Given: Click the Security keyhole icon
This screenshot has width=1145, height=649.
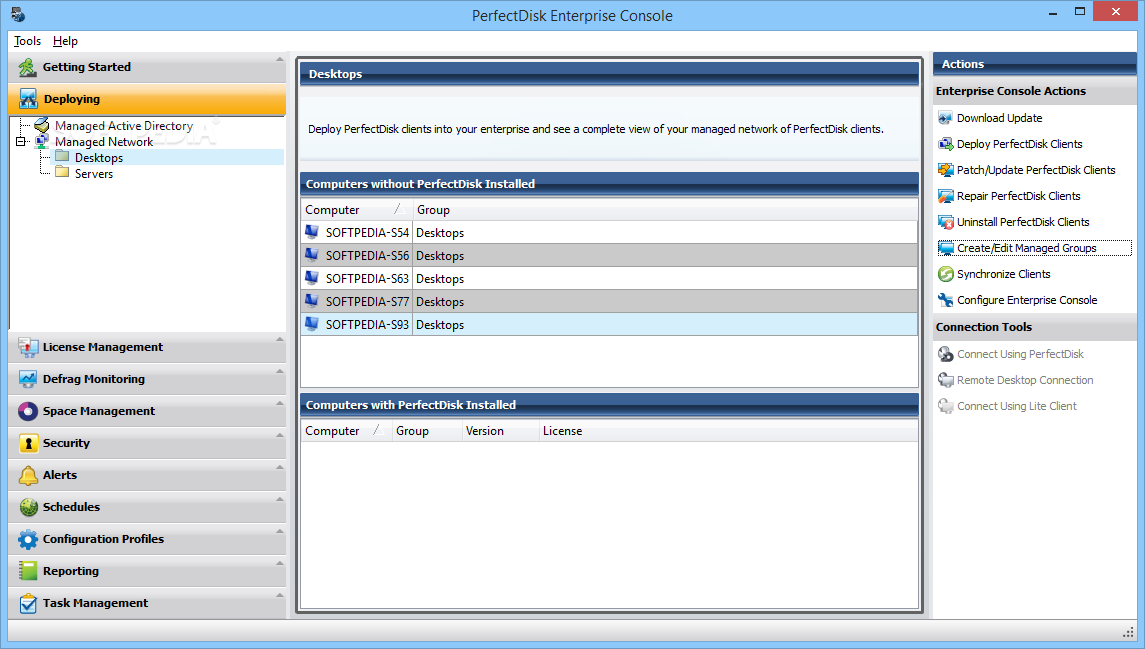Looking at the screenshot, I should 28,443.
